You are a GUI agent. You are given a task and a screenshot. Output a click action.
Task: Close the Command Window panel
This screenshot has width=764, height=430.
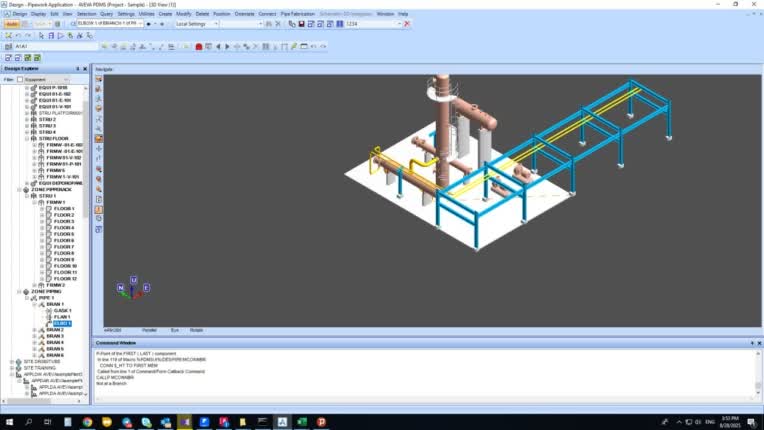pyautogui.click(x=759, y=343)
